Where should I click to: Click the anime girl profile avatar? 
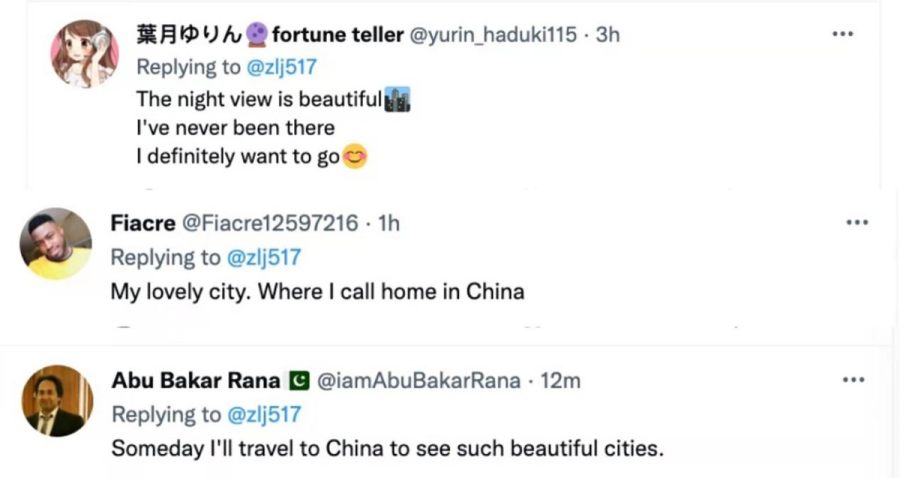coord(85,54)
